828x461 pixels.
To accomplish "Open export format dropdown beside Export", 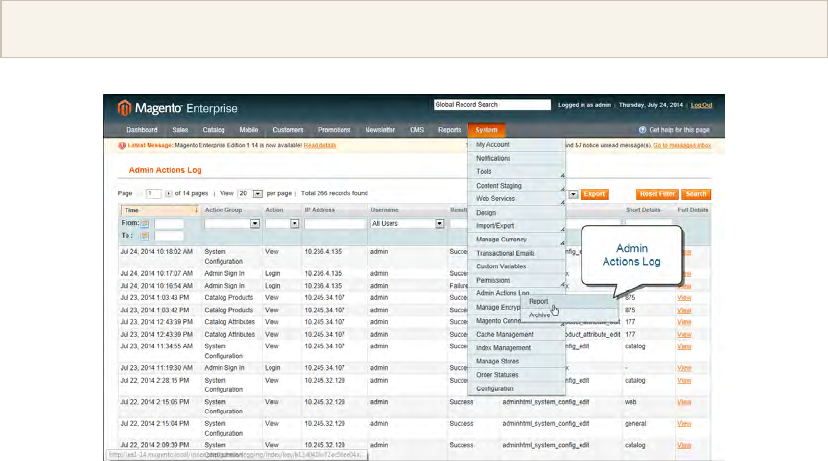I will click(573, 194).
